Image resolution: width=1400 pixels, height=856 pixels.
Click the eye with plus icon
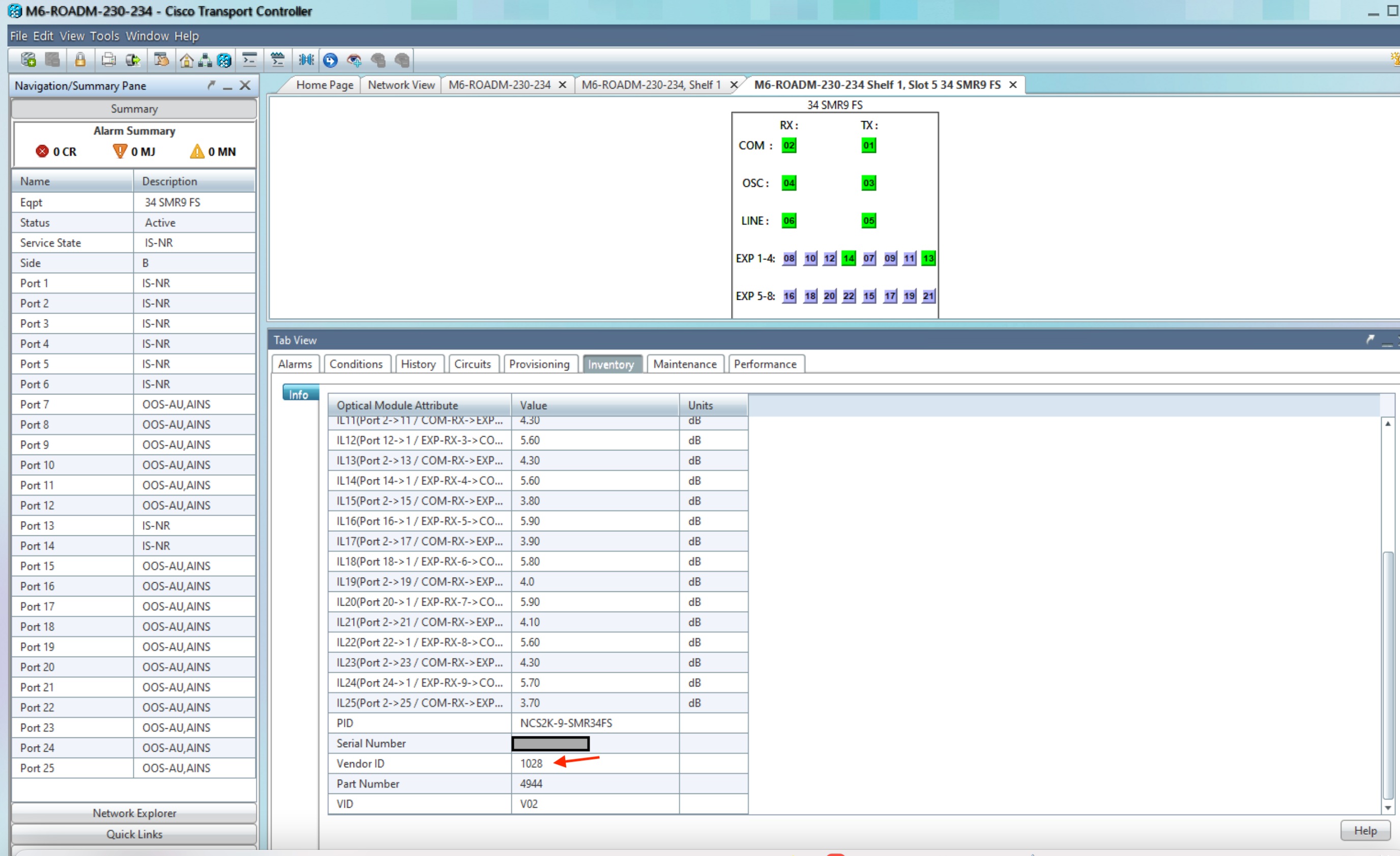coord(354,60)
